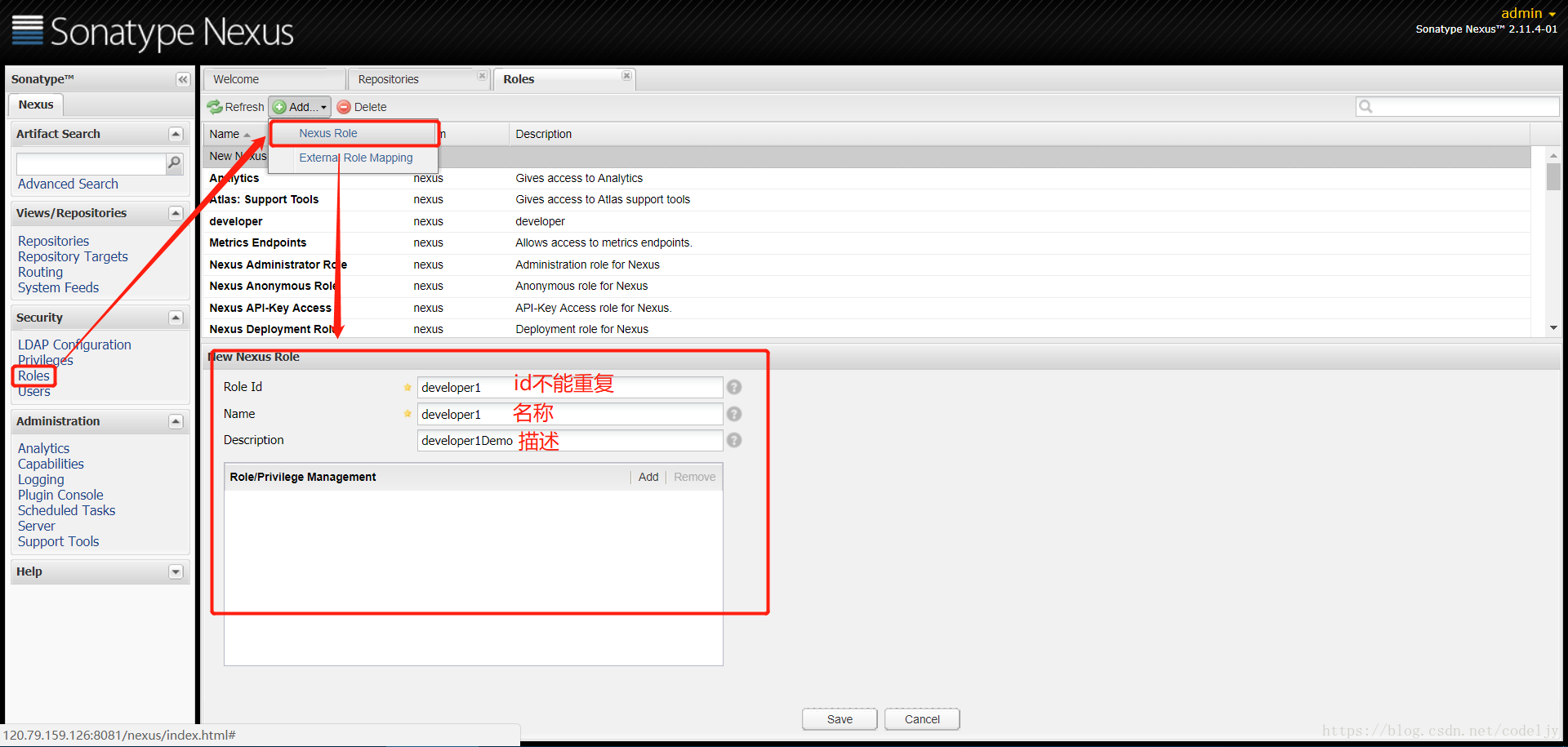
Task: Select the Metrics Endpoints role row
Action: (x=866, y=242)
